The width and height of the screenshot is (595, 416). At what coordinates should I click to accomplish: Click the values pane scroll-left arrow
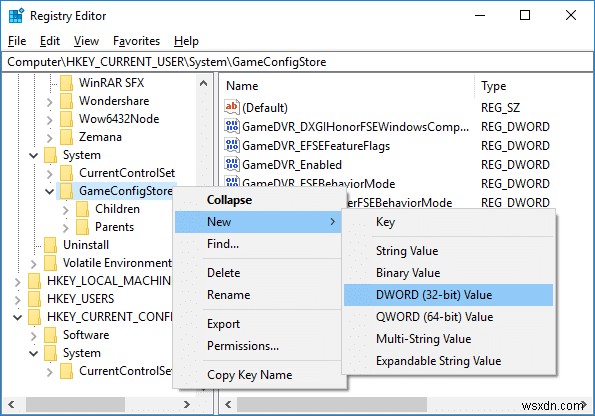pyautogui.click(x=228, y=405)
